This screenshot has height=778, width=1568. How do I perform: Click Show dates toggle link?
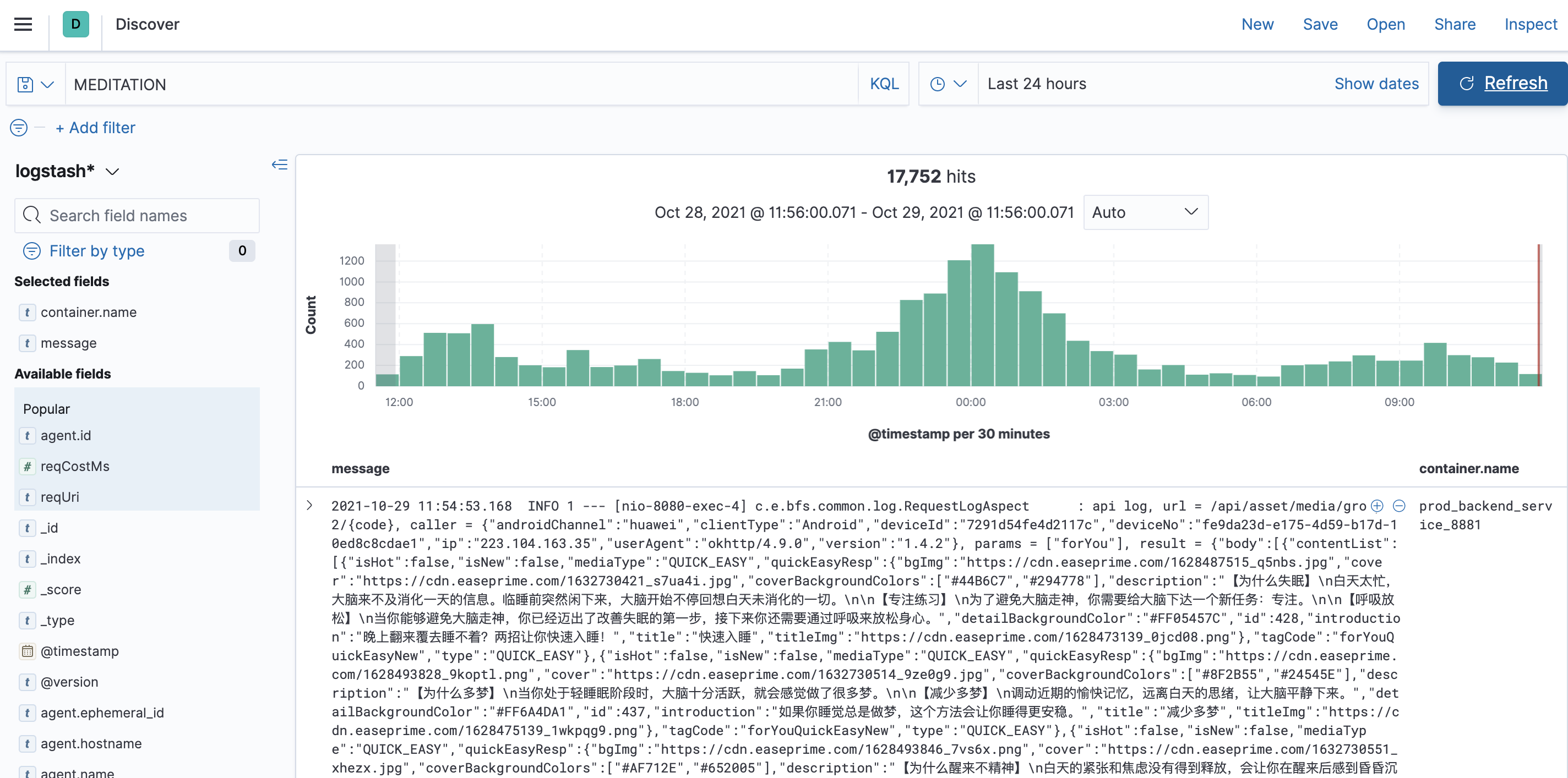pyautogui.click(x=1376, y=84)
